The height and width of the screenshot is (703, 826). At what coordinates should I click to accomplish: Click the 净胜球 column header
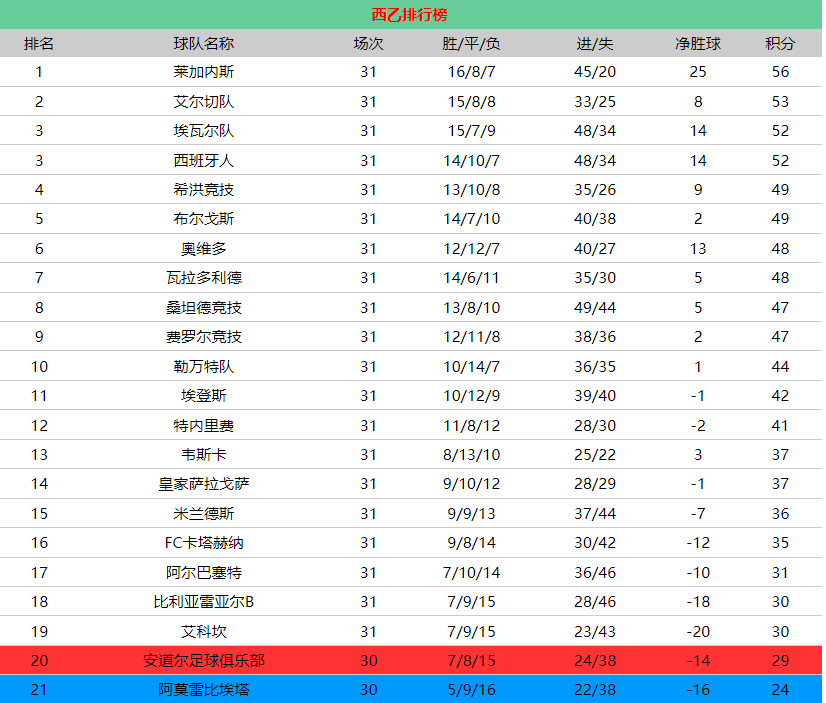(x=698, y=43)
